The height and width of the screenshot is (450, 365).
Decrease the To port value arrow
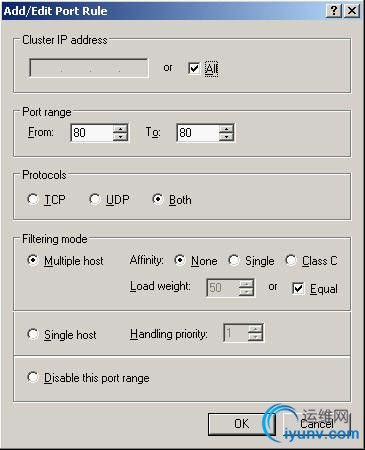pos(226,137)
